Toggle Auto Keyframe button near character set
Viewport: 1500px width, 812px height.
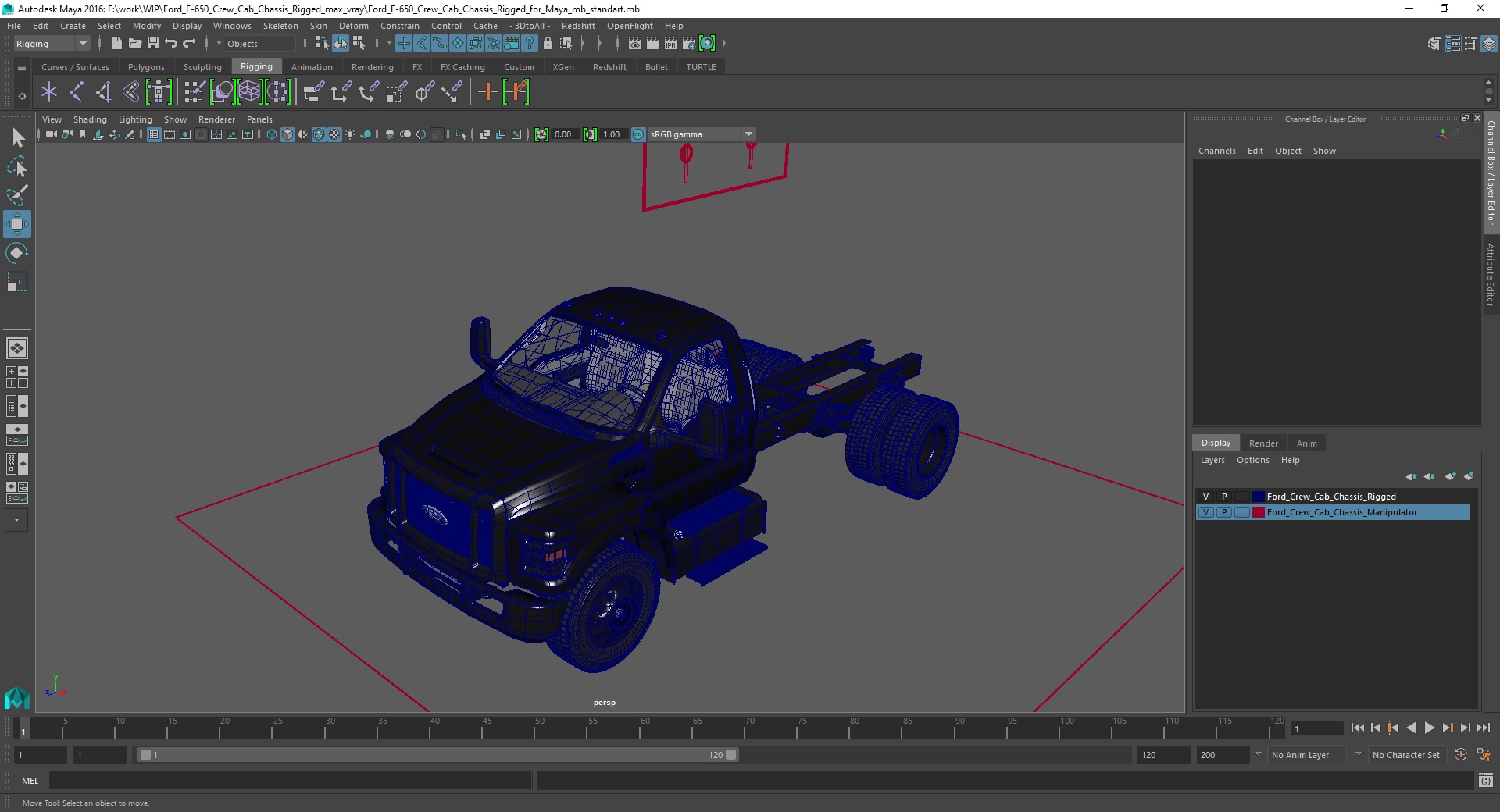1461,755
